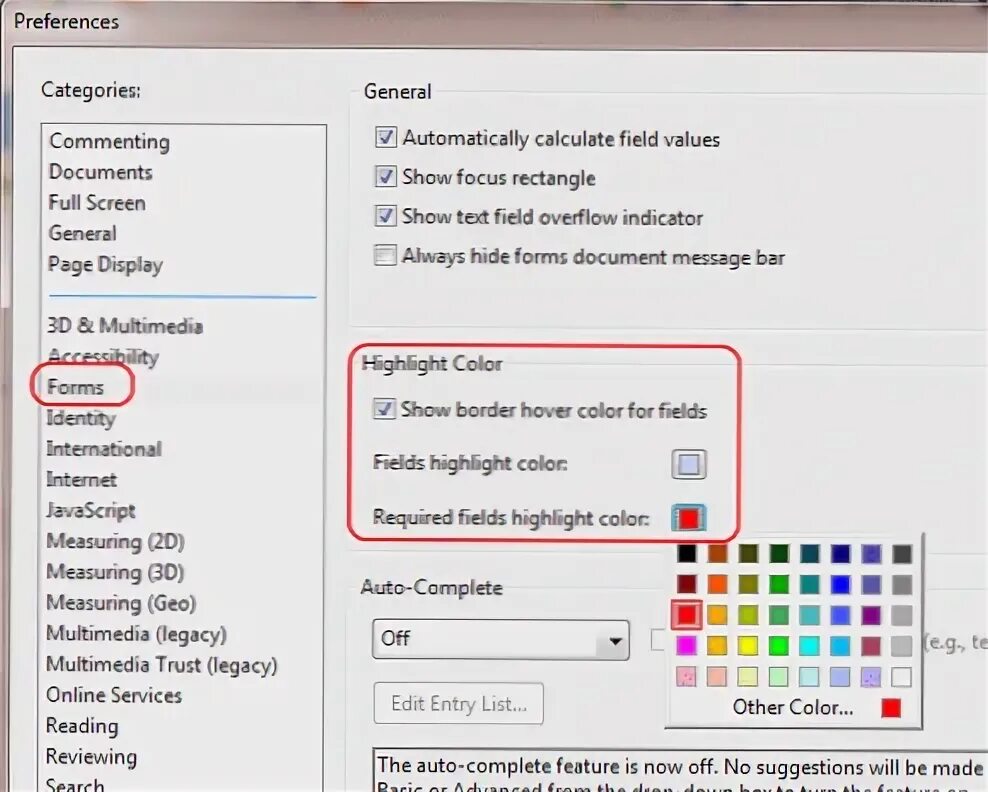
Task: Select Measuring (Geo) category
Action: pos(121,603)
